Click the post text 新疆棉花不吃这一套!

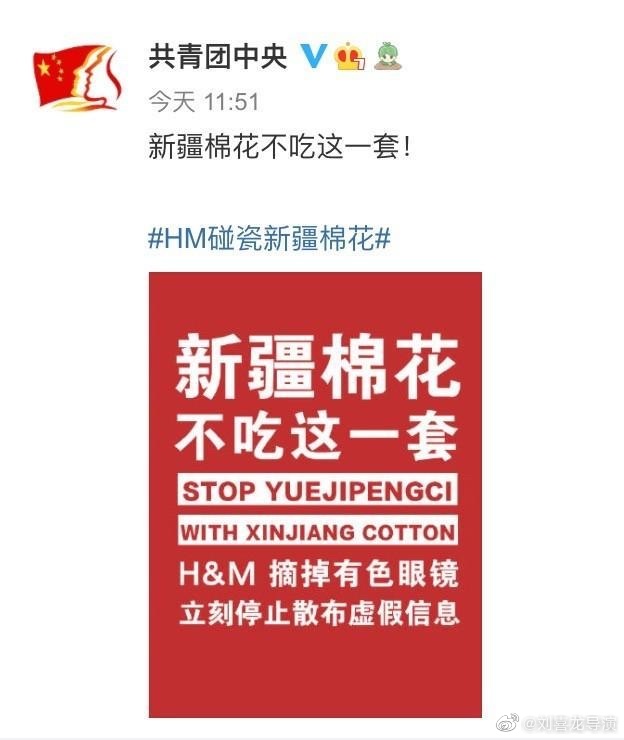click(280, 146)
